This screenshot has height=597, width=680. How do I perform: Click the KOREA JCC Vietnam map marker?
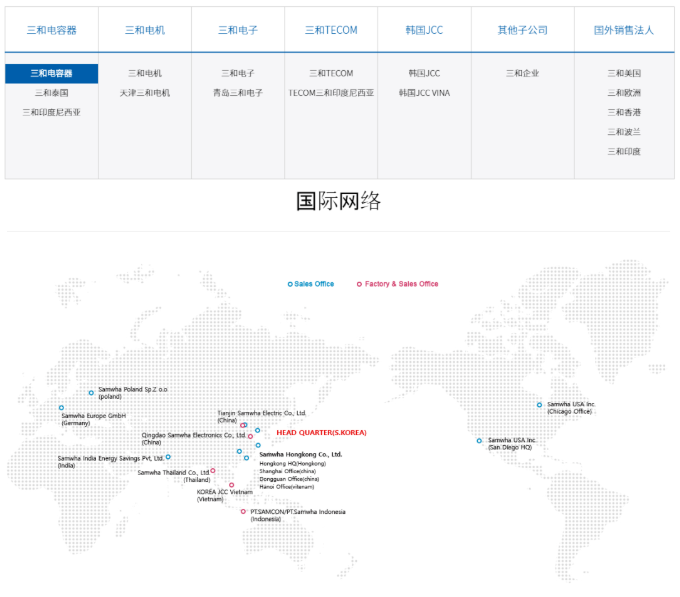click(231, 485)
